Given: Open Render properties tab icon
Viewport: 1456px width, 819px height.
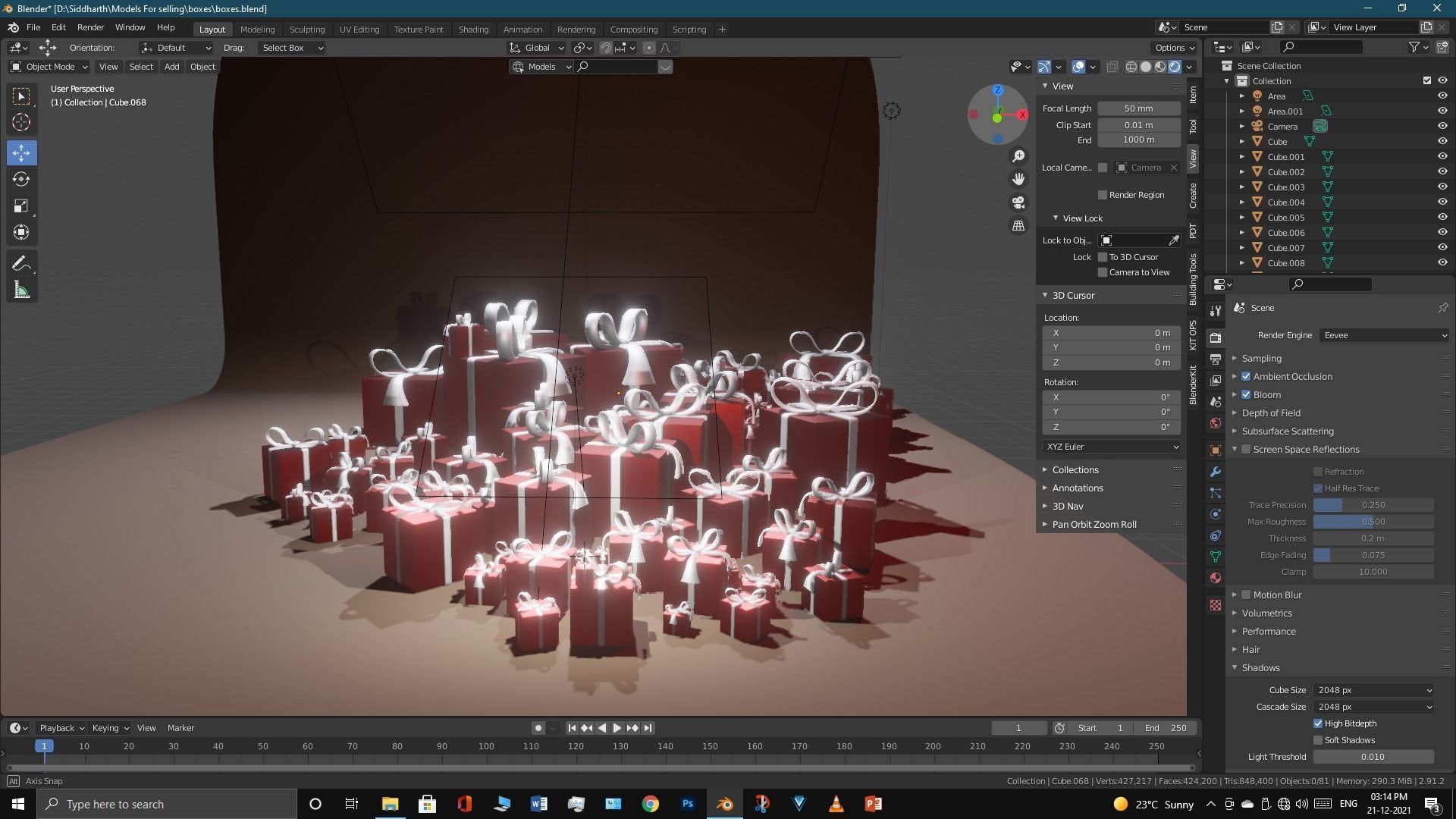Looking at the screenshot, I should (x=1216, y=337).
